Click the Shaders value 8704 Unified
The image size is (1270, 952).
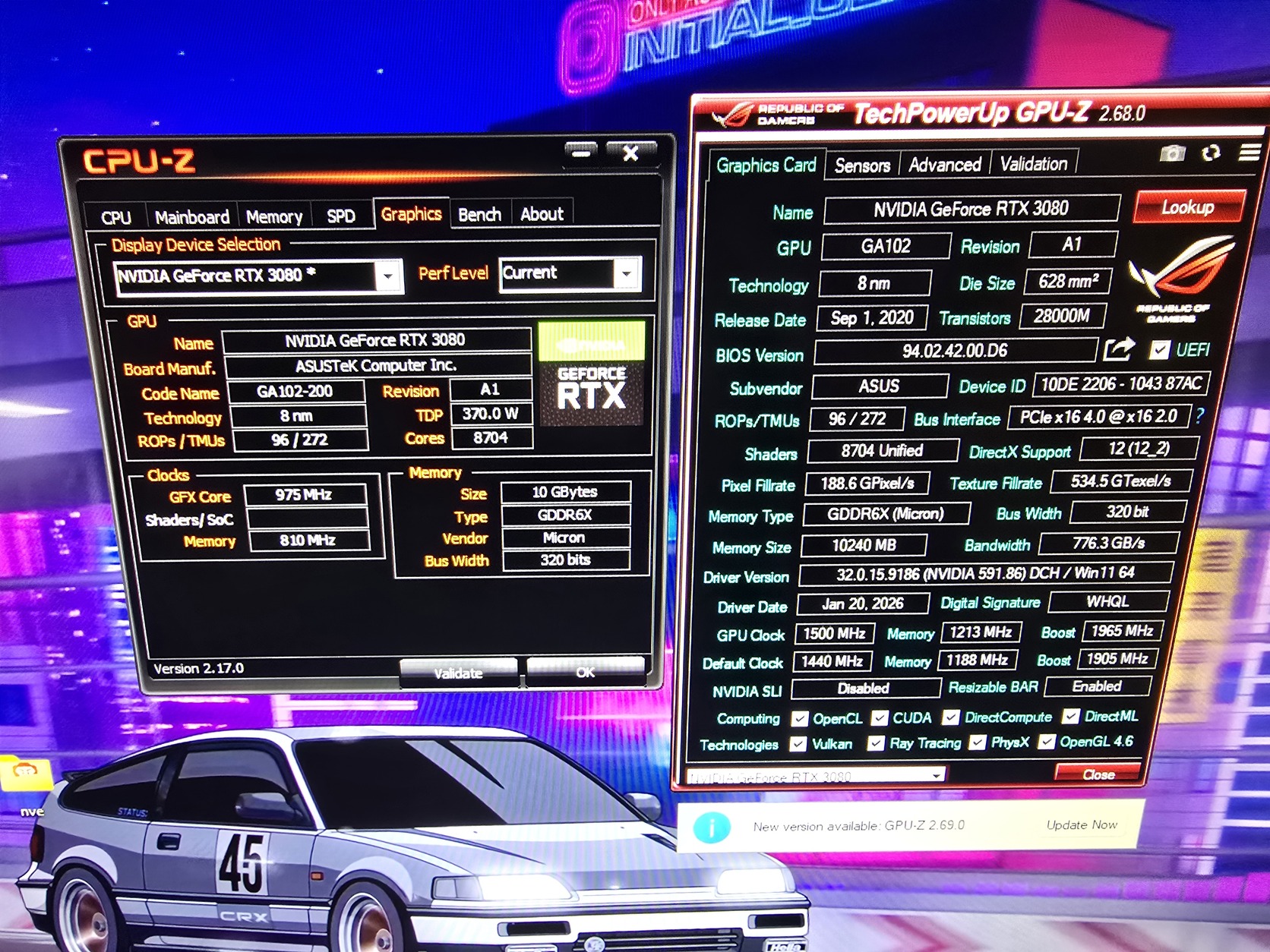pyautogui.click(x=882, y=451)
